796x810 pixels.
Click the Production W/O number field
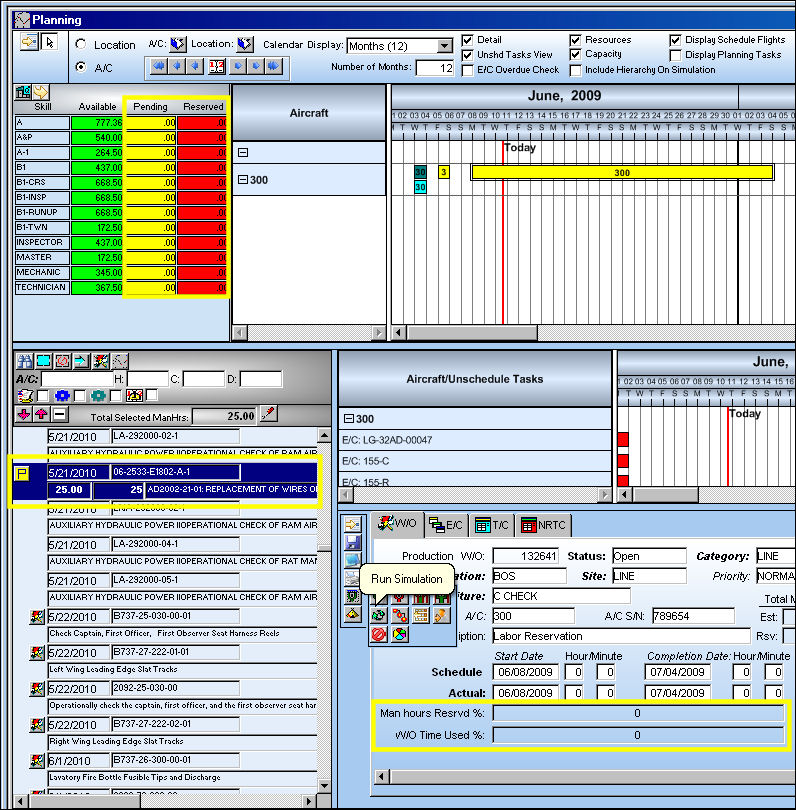pyautogui.click(x=525, y=556)
